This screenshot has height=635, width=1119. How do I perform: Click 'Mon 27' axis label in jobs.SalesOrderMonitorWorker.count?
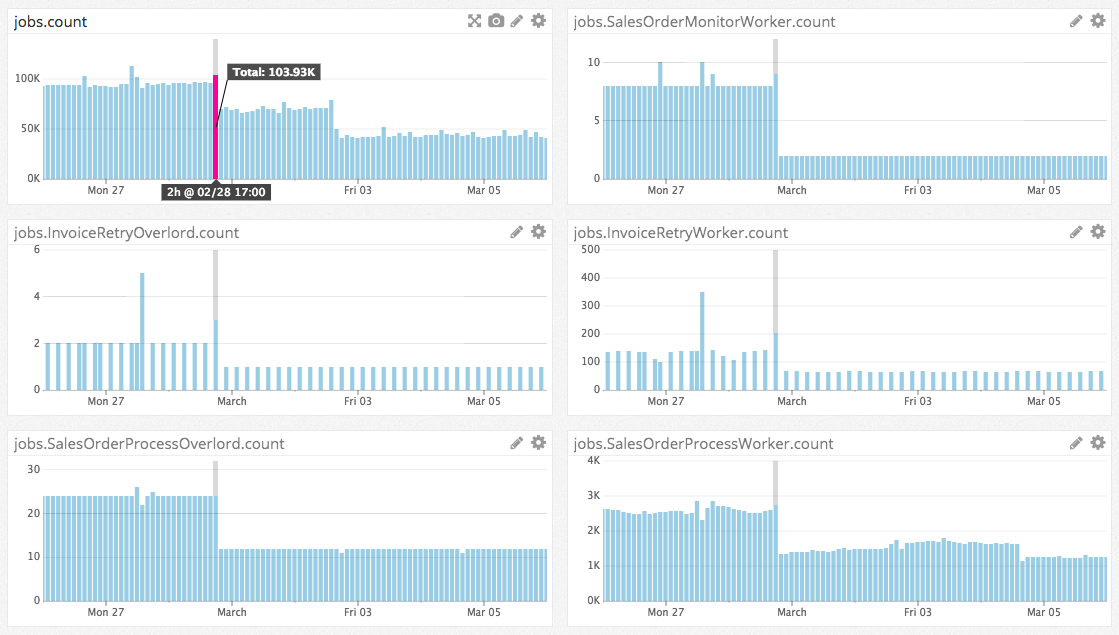[x=665, y=190]
